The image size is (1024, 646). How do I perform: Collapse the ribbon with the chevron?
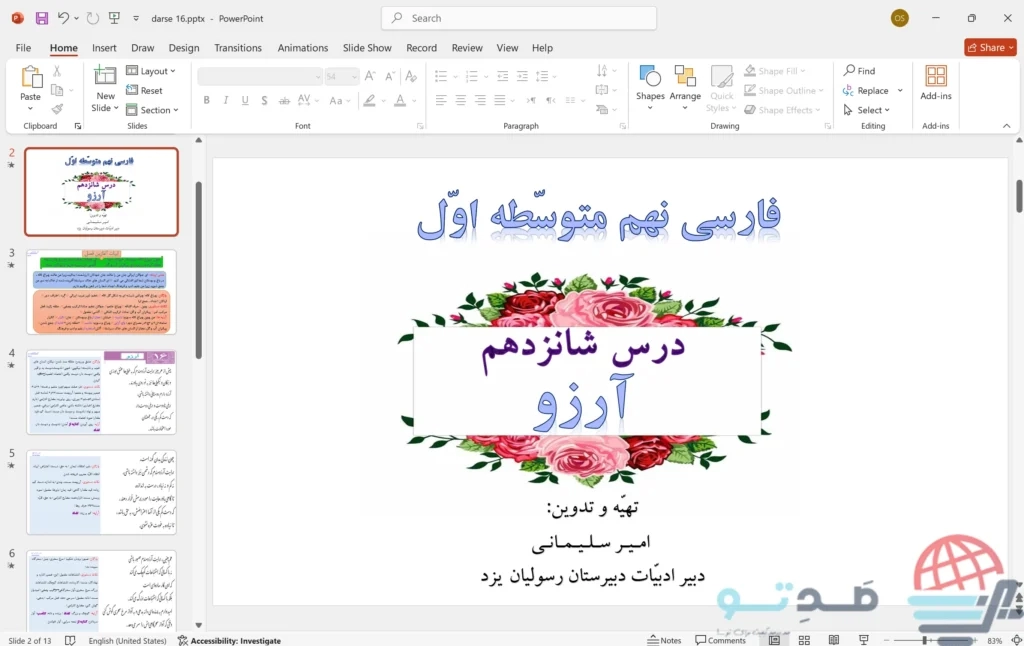1006,125
